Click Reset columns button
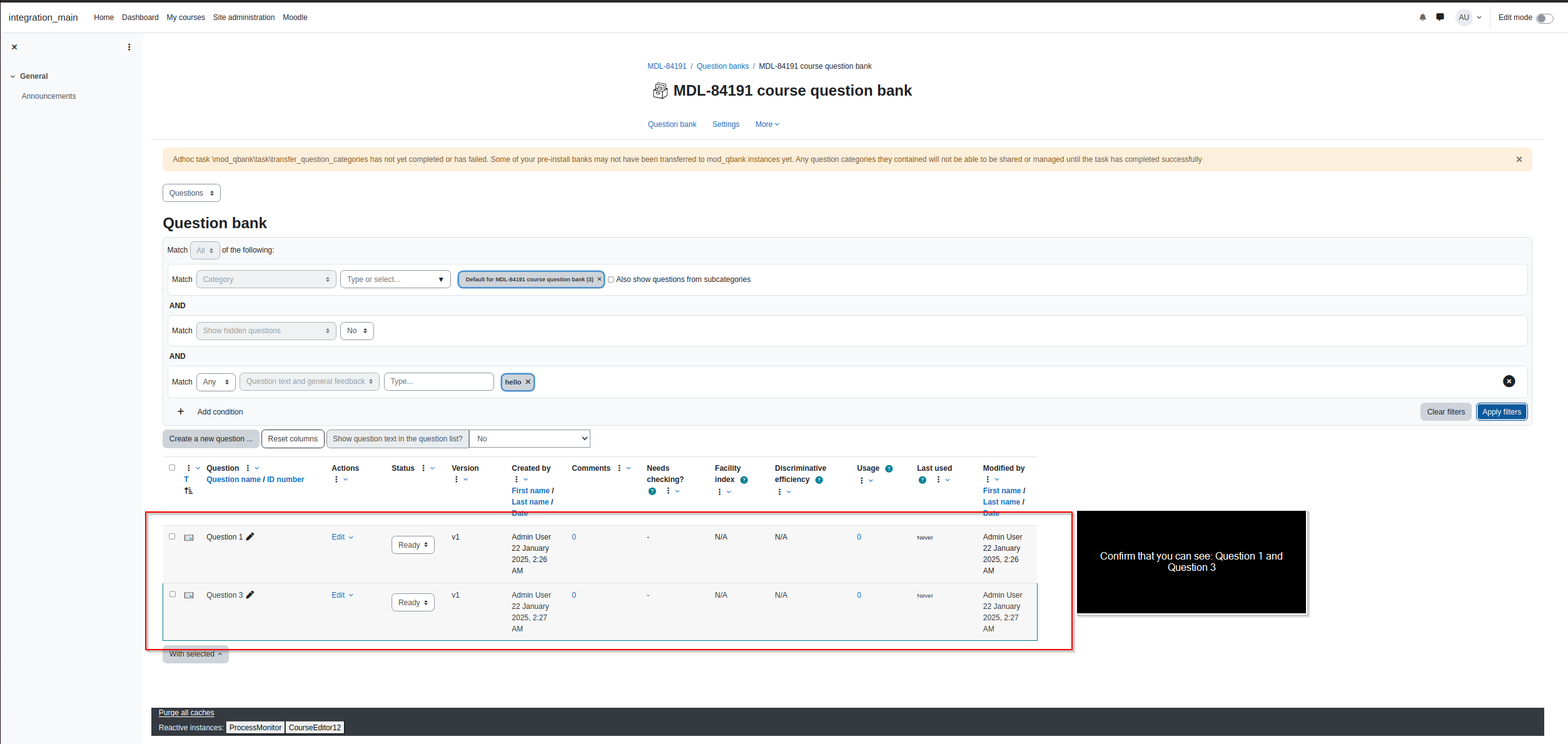Viewport: 1568px width, 744px height. [293, 439]
